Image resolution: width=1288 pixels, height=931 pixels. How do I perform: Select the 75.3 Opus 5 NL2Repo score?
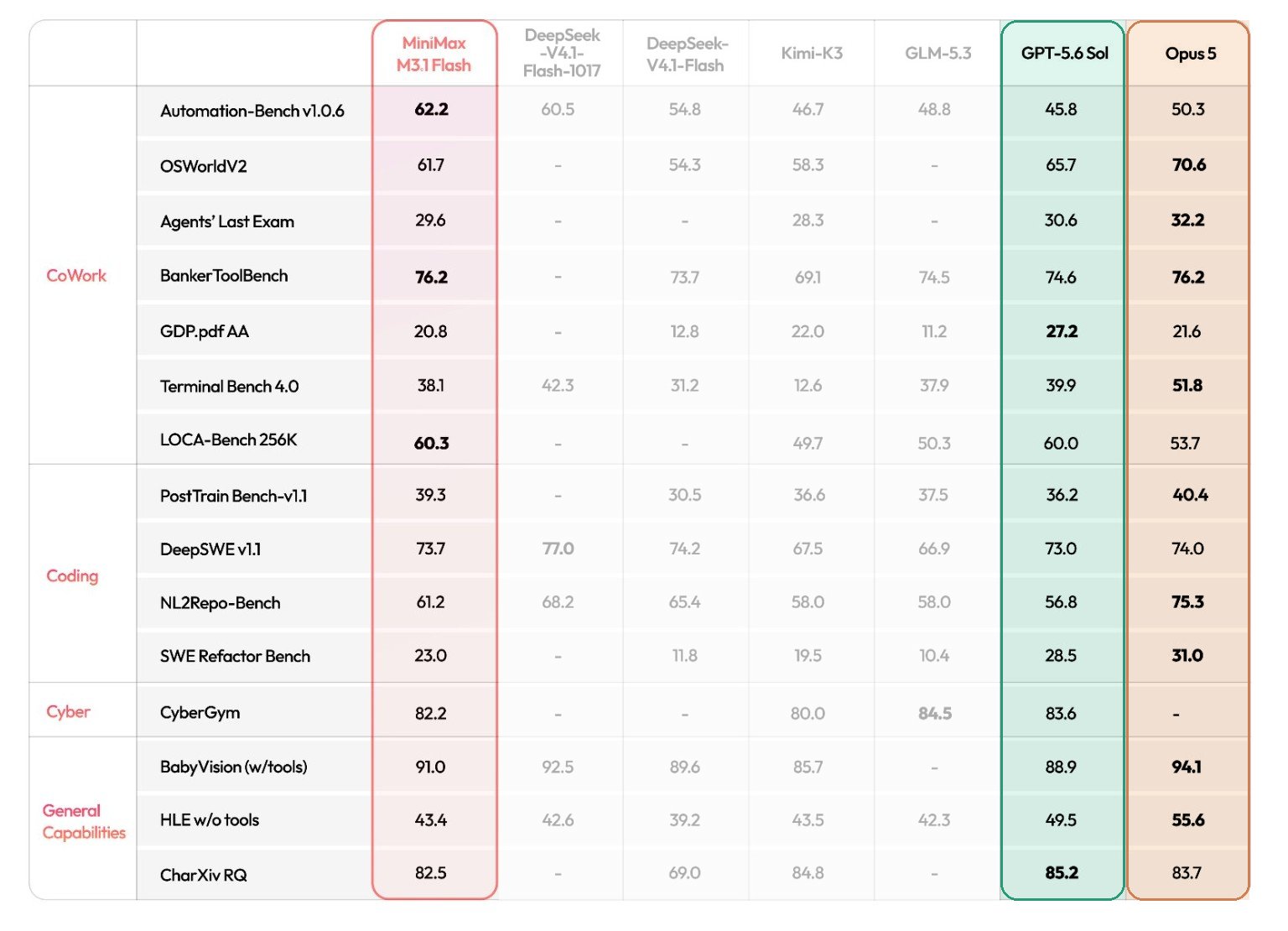(1187, 601)
